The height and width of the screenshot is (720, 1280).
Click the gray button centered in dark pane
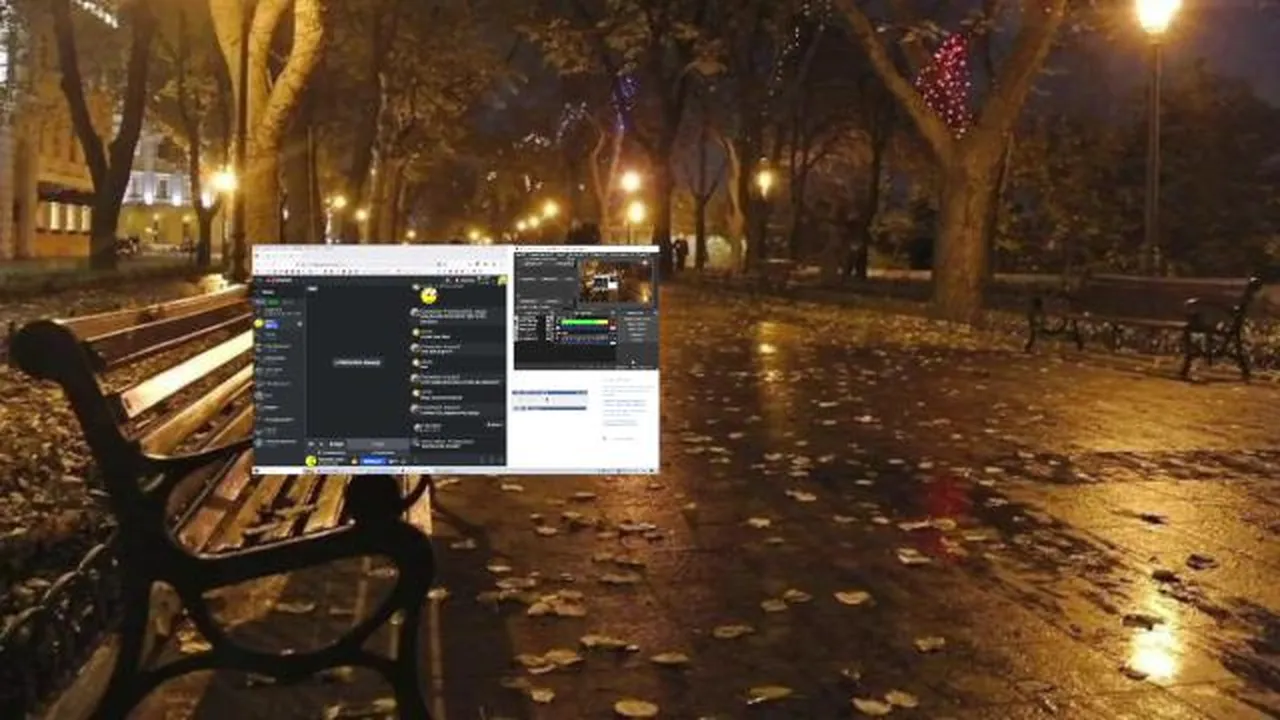[357, 362]
